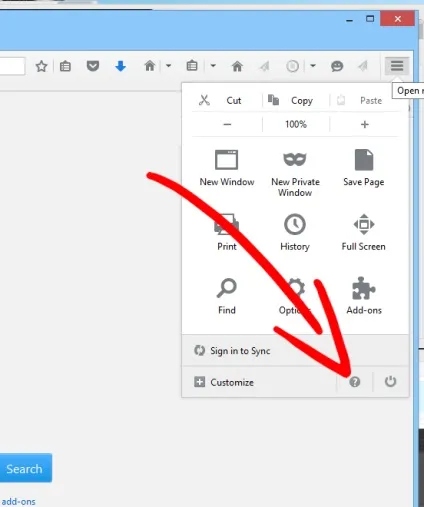Bookmark this page with the star icon
424x507 pixels.
coord(41,66)
